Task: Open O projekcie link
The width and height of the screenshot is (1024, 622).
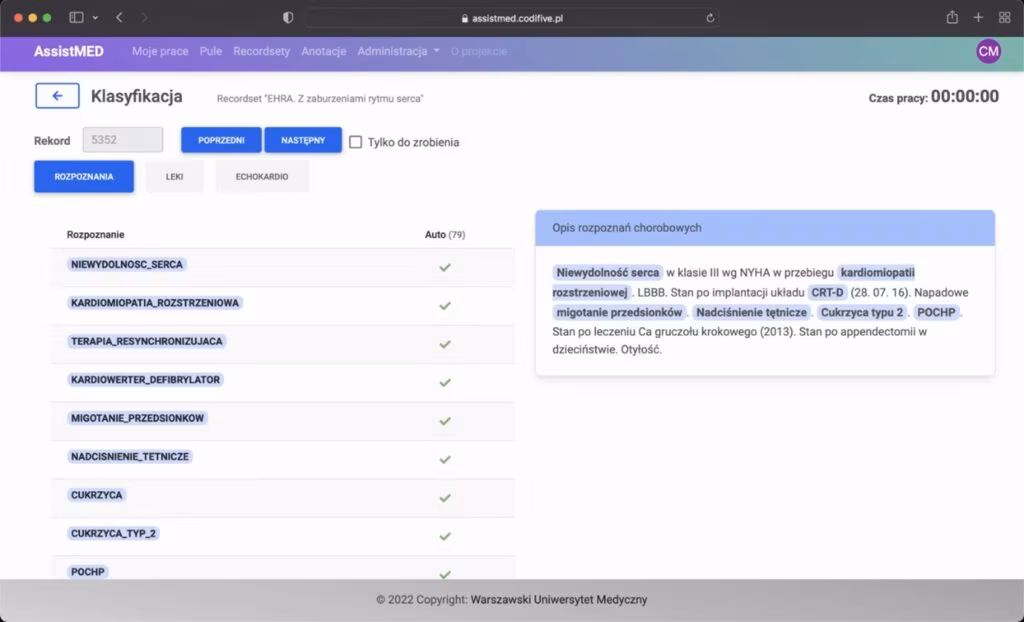Action: click(x=479, y=51)
